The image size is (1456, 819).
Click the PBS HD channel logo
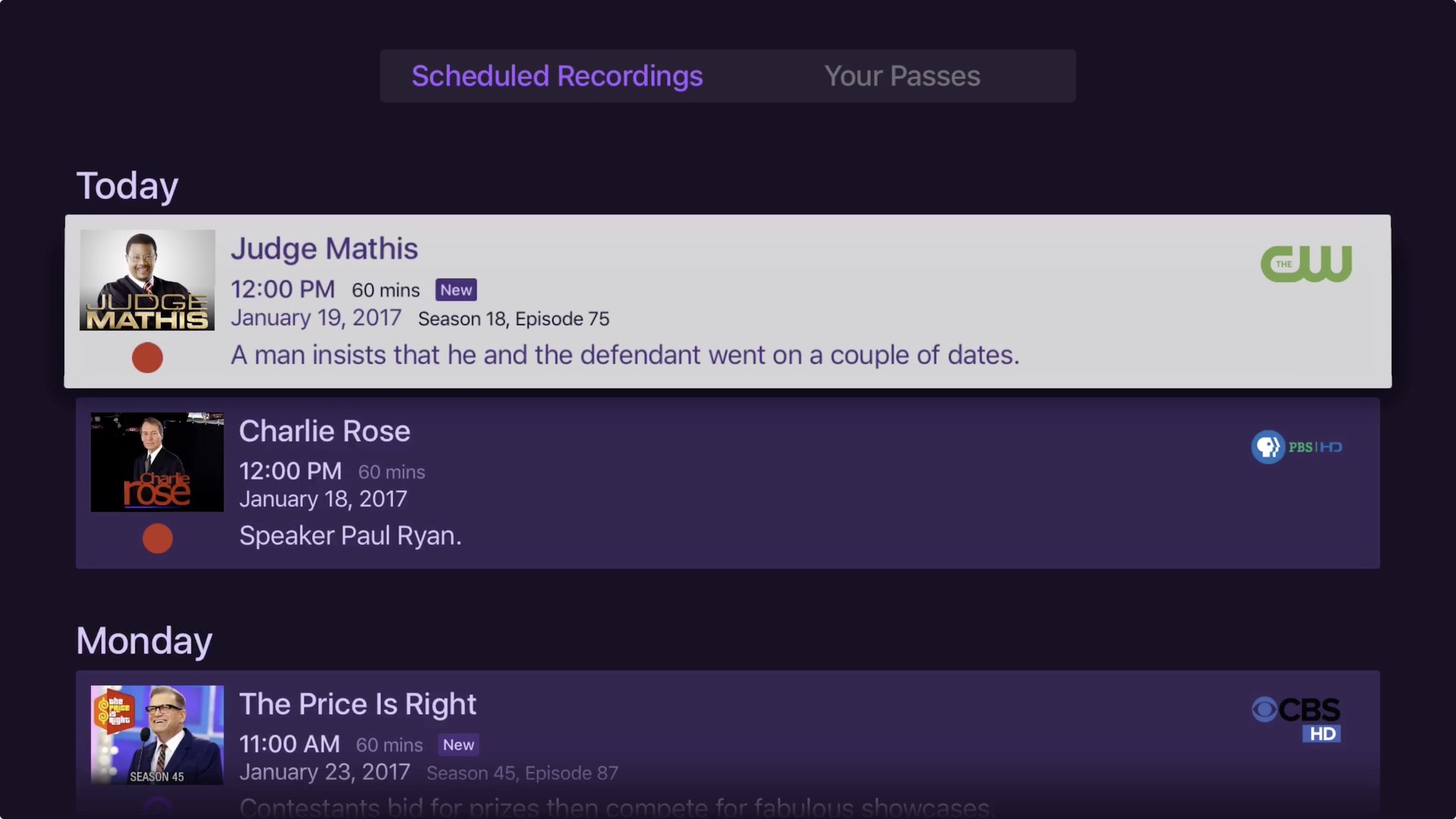point(1296,447)
